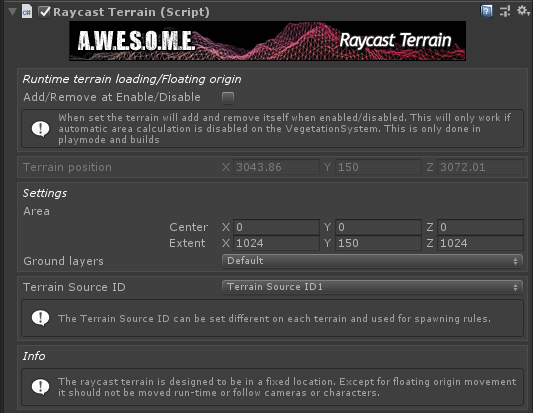Open the Terrain Source ID dropdown
Image resolution: width=533 pixels, height=413 pixels.
(x=372, y=287)
